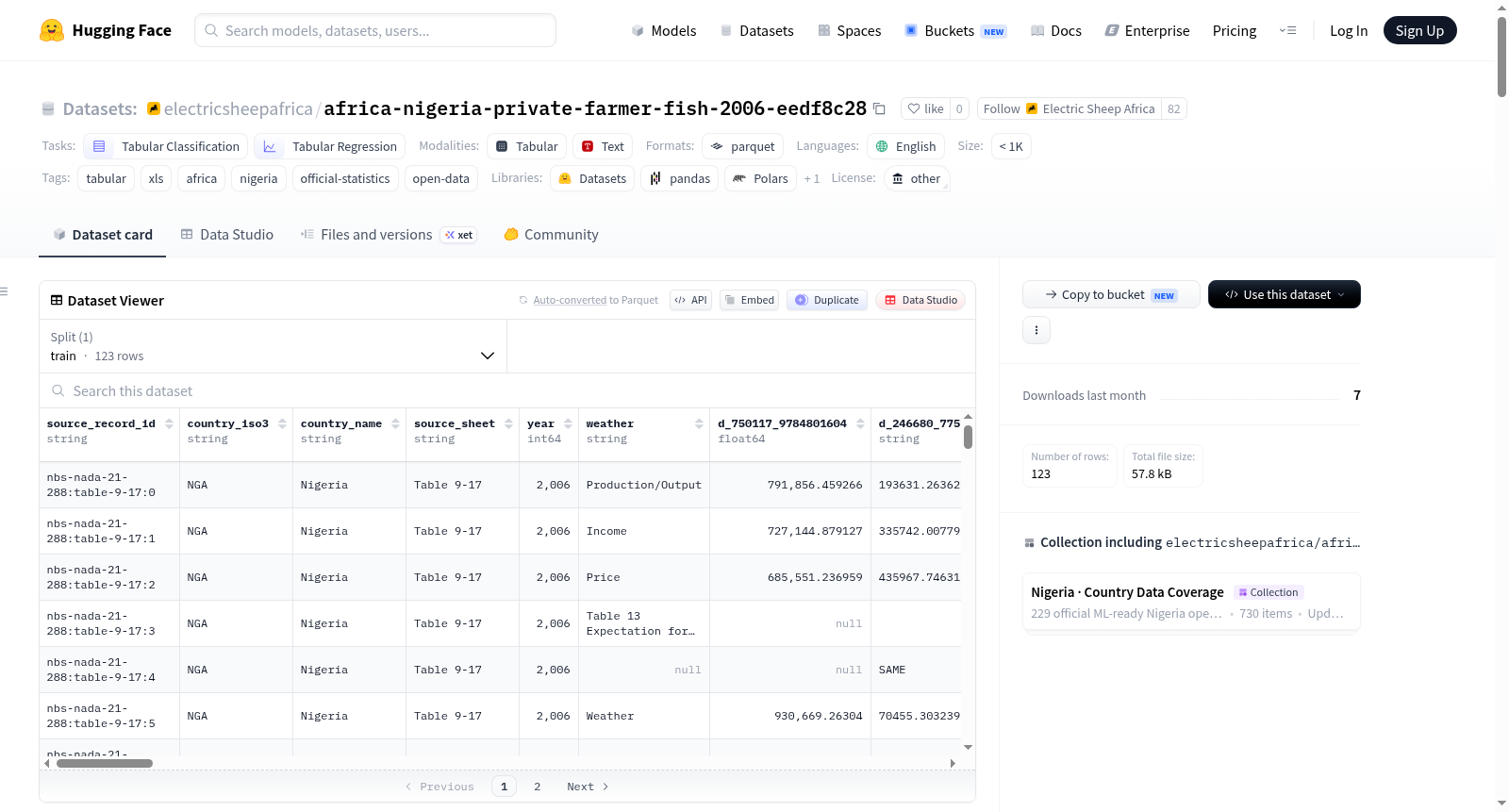Select the nigeria tag
The height and width of the screenshot is (812, 1509).
[258, 178]
